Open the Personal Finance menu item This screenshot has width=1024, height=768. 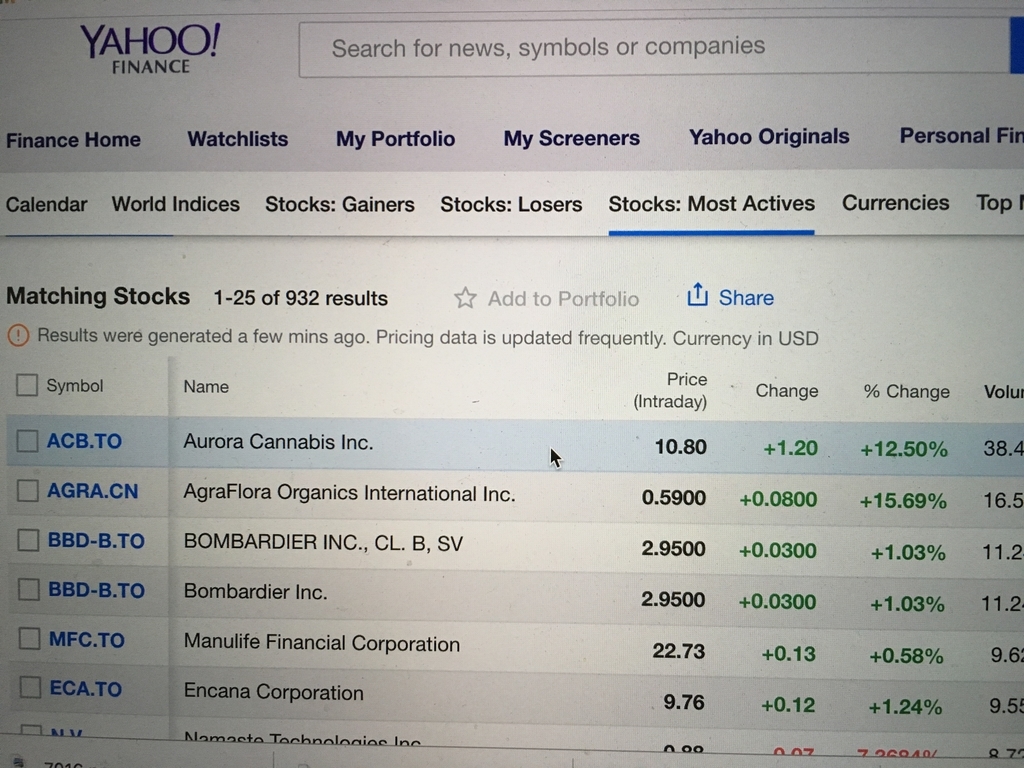tap(961, 135)
